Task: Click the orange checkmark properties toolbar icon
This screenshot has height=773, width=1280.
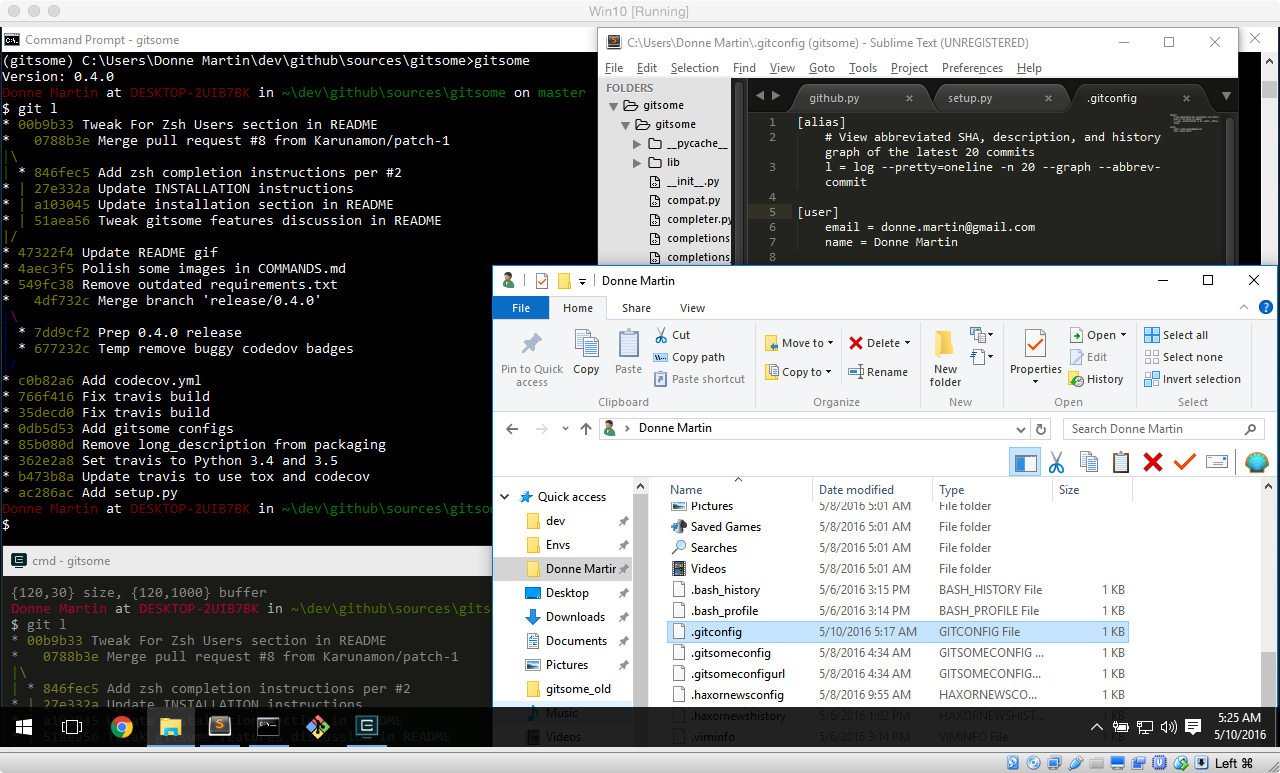Action: [1185, 462]
